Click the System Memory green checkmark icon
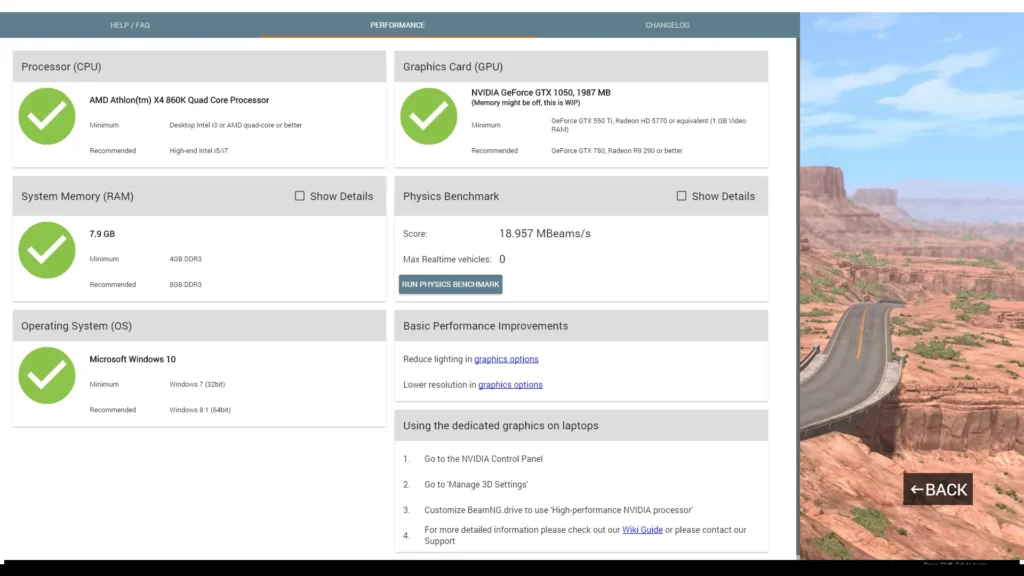The width and height of the screenshot is (1024, 576). click(x=47, y=250)
